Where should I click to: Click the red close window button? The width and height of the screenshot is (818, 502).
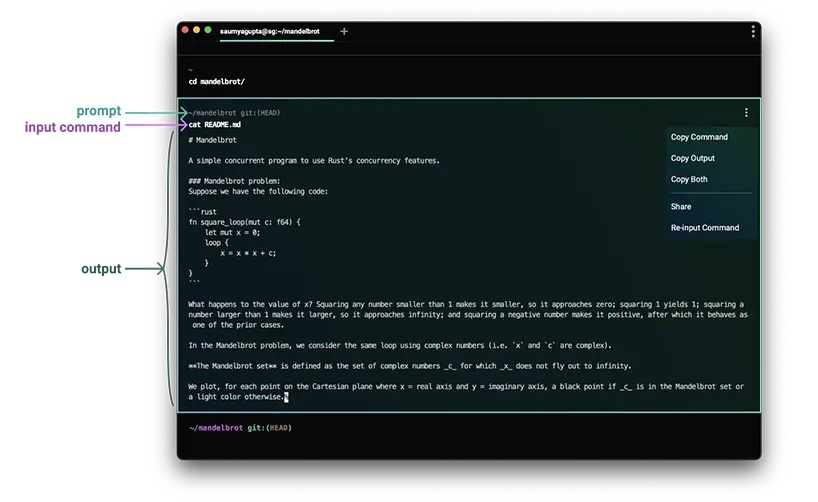pos(185,30)
